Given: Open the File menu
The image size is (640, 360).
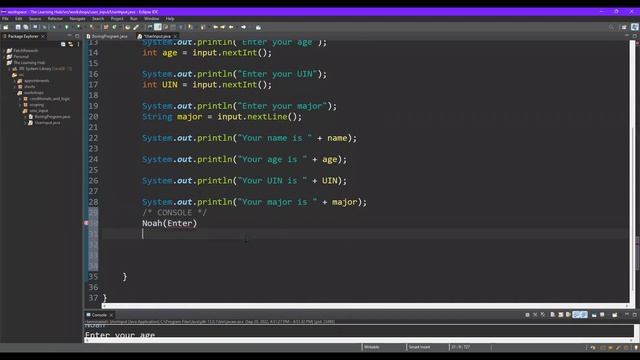Looking at the screenshot, I should [5, 19].
